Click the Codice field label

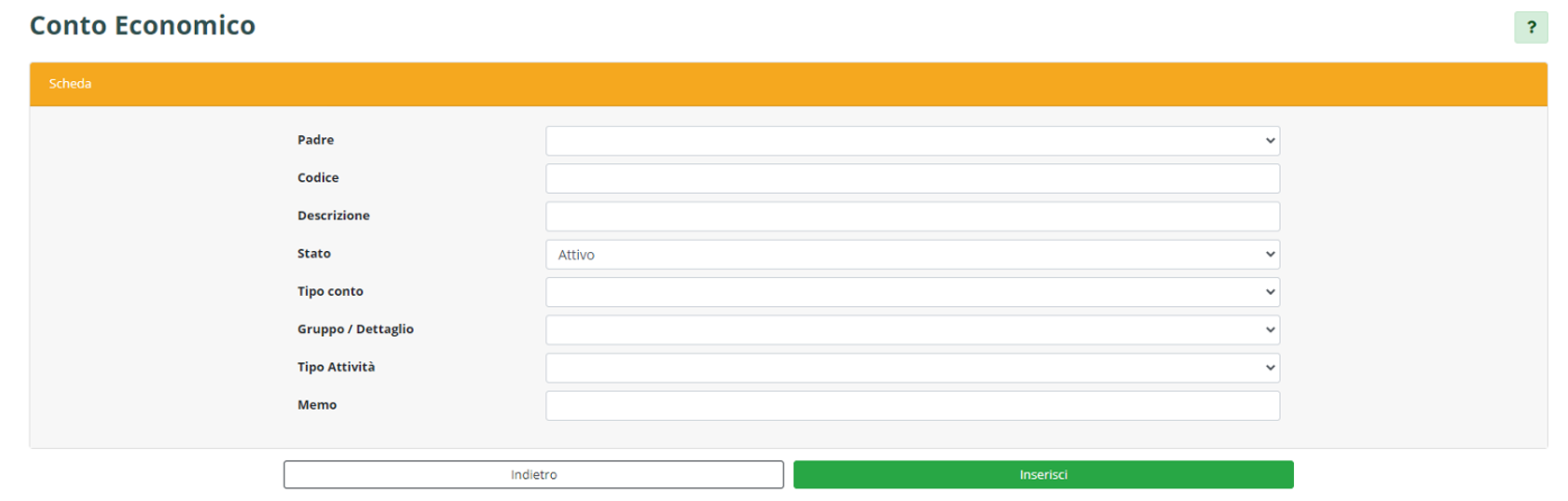click(x=318, y=177)
